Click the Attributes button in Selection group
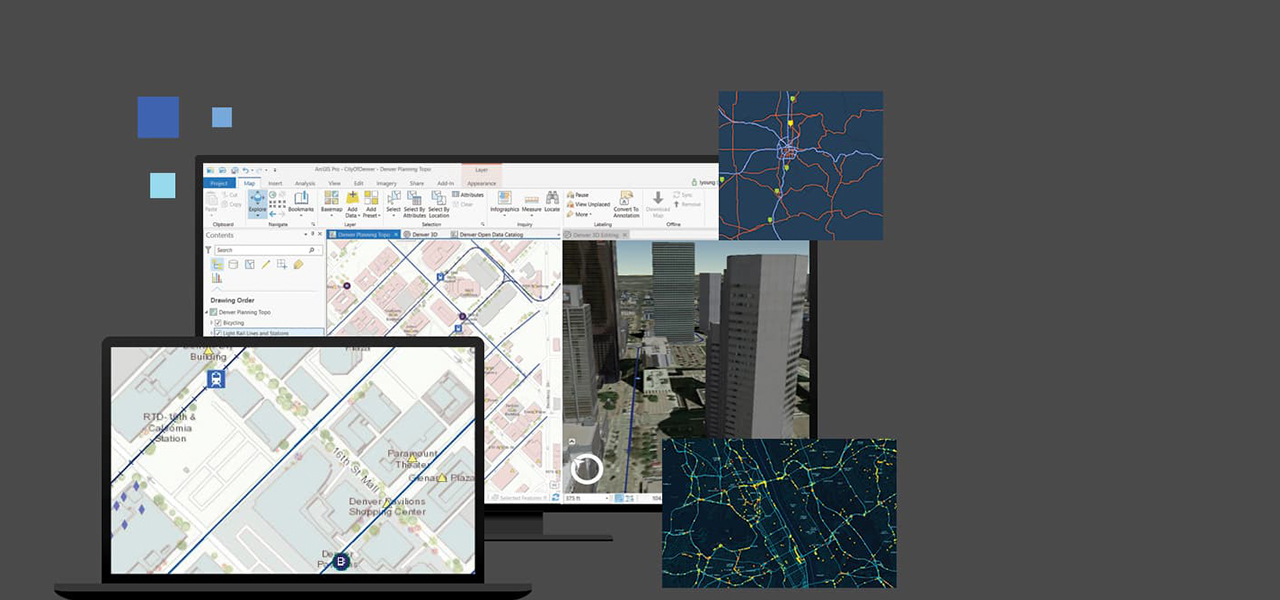Image resolution: width=1280 pixels, height=600 pixels. [467, 195]
